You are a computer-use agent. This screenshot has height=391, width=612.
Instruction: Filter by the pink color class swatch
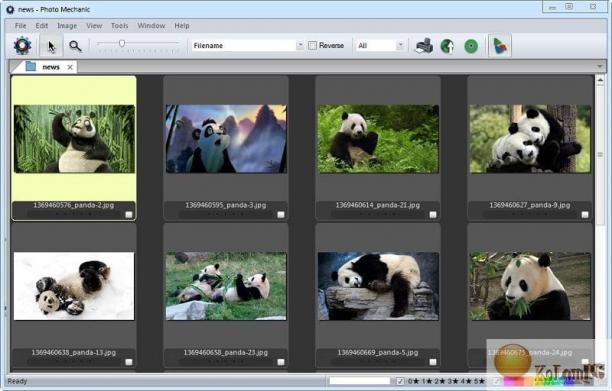coord(510,381)
